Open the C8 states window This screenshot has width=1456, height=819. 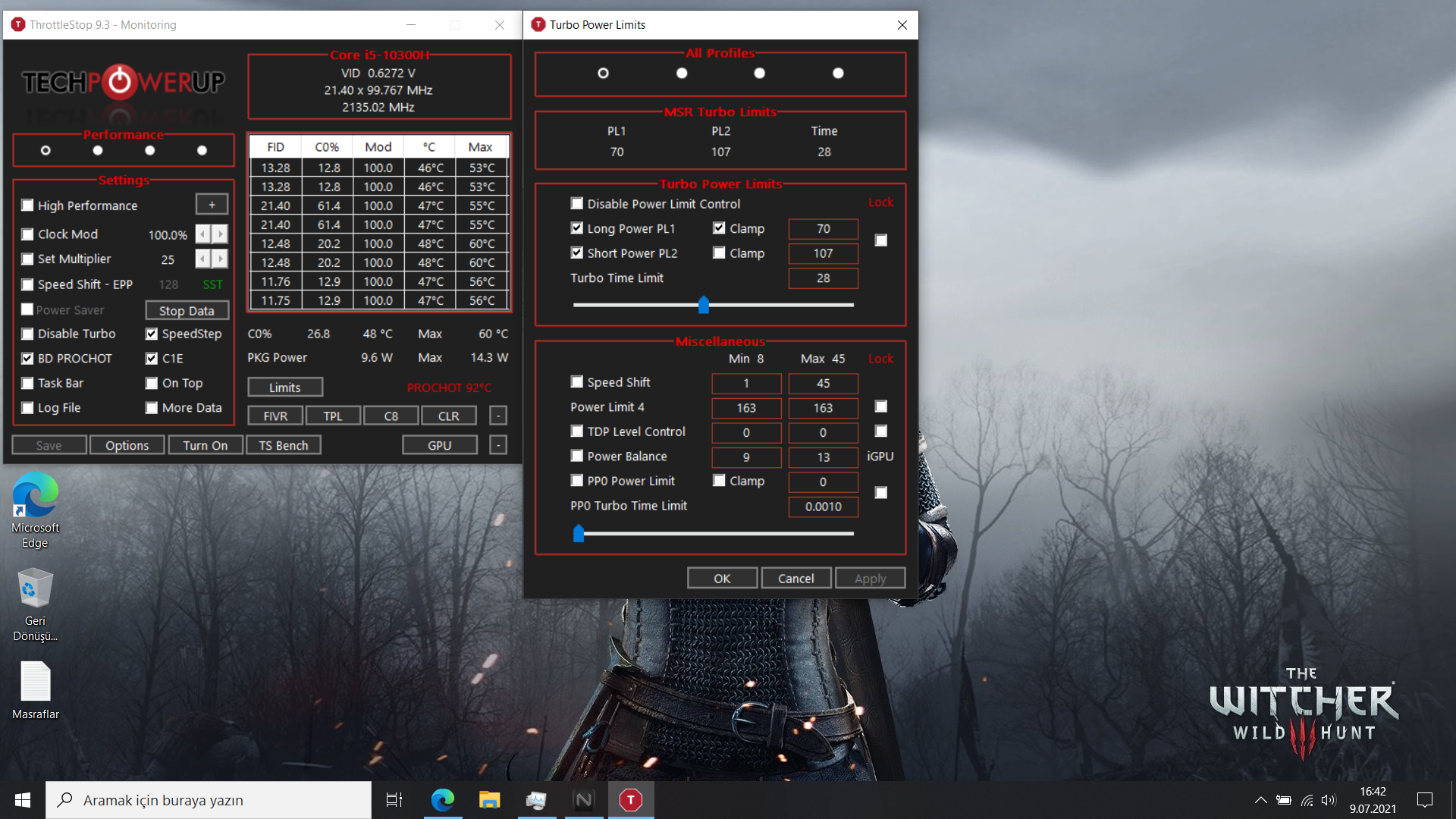point(391,416)
